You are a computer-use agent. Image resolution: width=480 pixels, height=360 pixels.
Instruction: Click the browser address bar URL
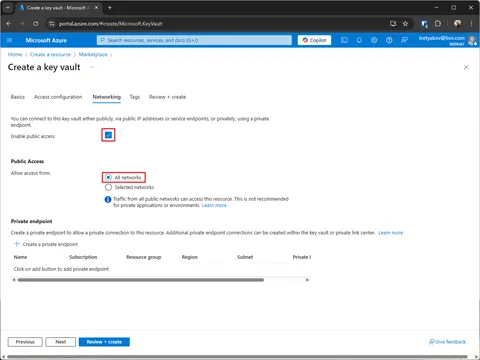(111, 24)
